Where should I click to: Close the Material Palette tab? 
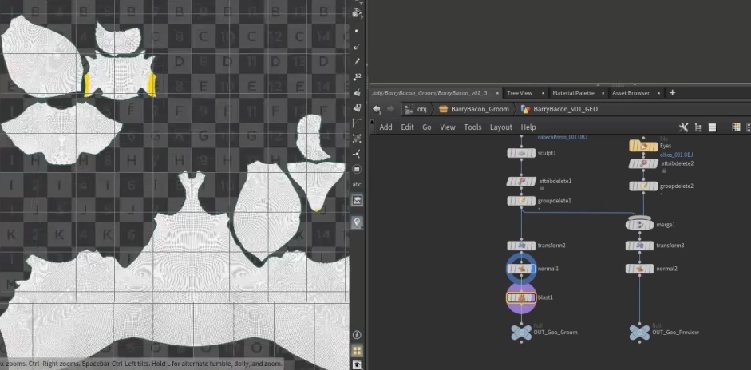point(604,93)
